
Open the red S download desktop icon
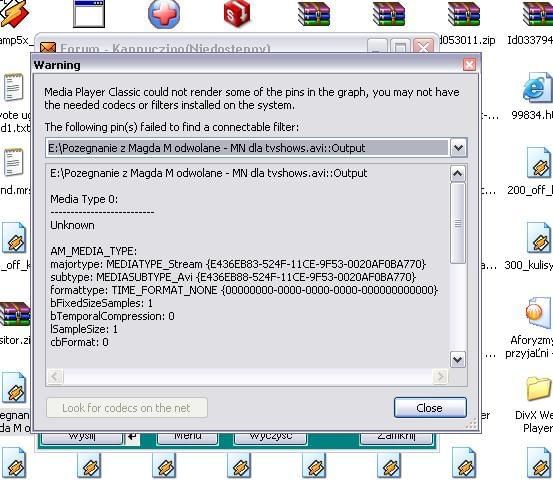point(237,13)
